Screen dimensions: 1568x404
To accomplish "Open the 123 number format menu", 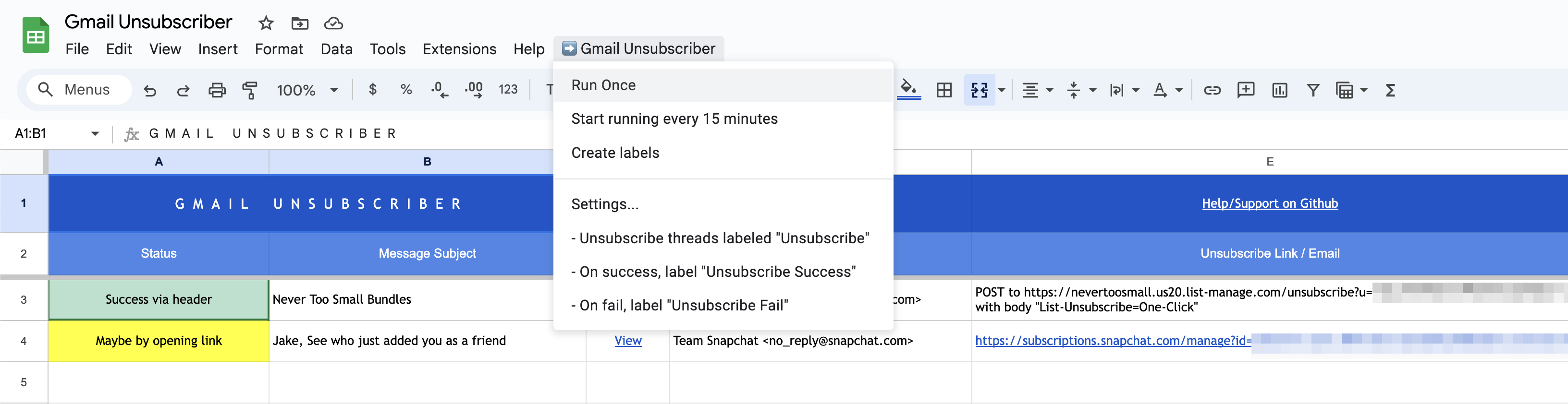I will pyautogui.click(x=508, y=90).
